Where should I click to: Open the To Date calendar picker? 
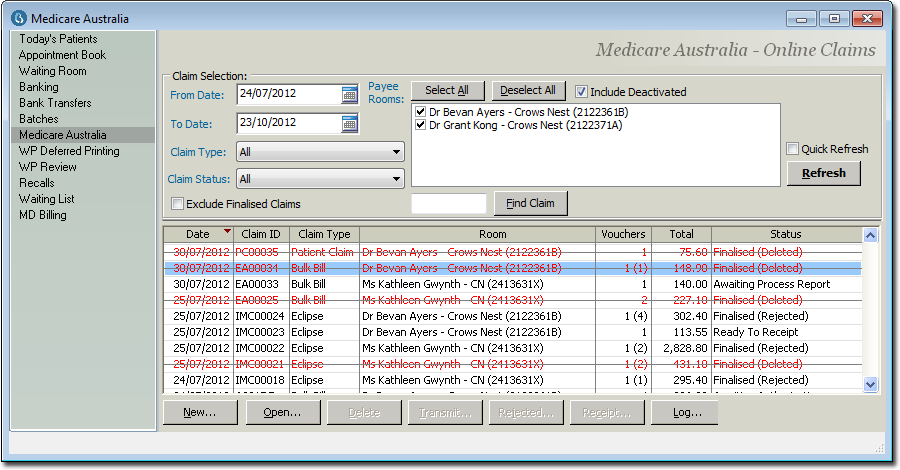click(x=349, y=123)
